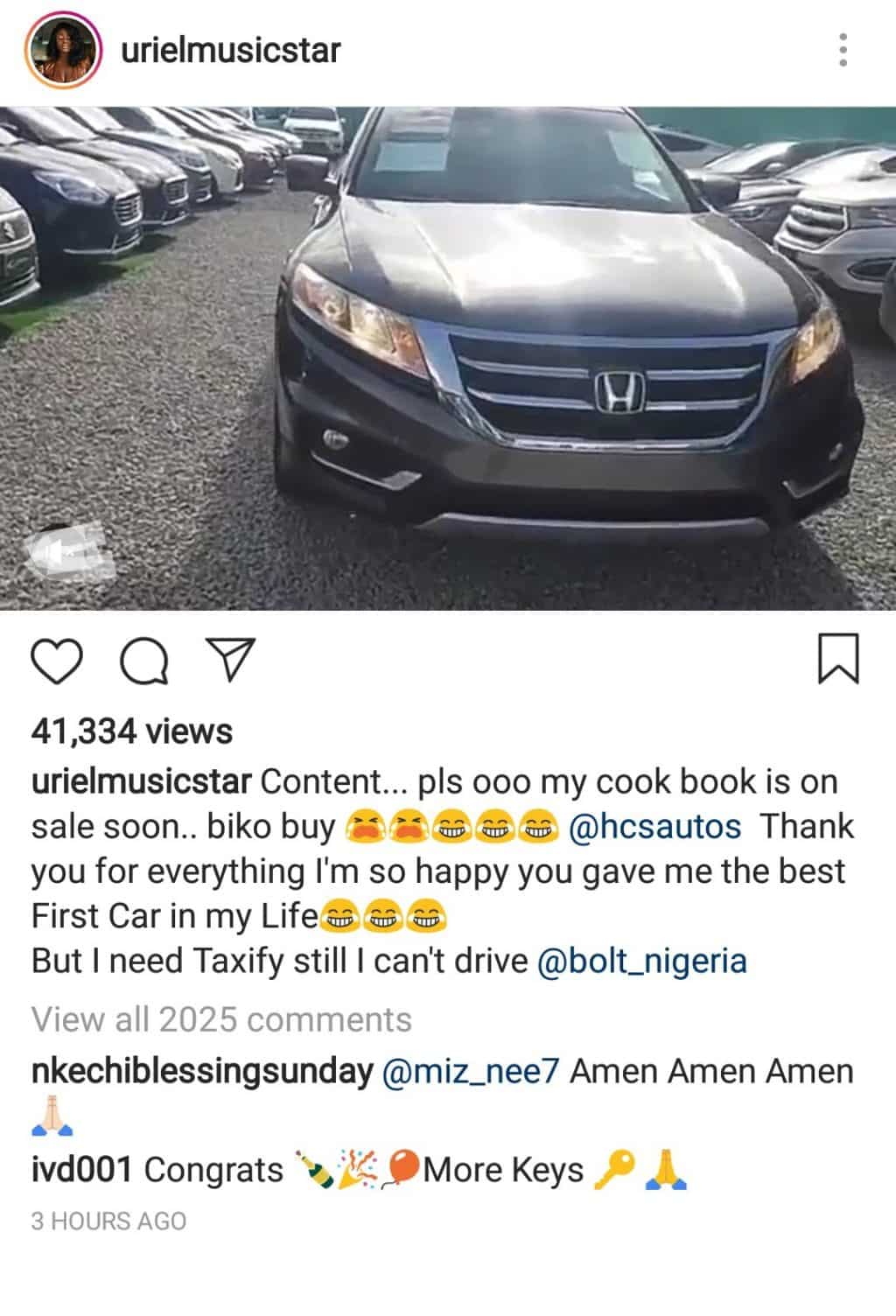
Task: Open urielmusicstar profile picture
Action: click(61, 51)
